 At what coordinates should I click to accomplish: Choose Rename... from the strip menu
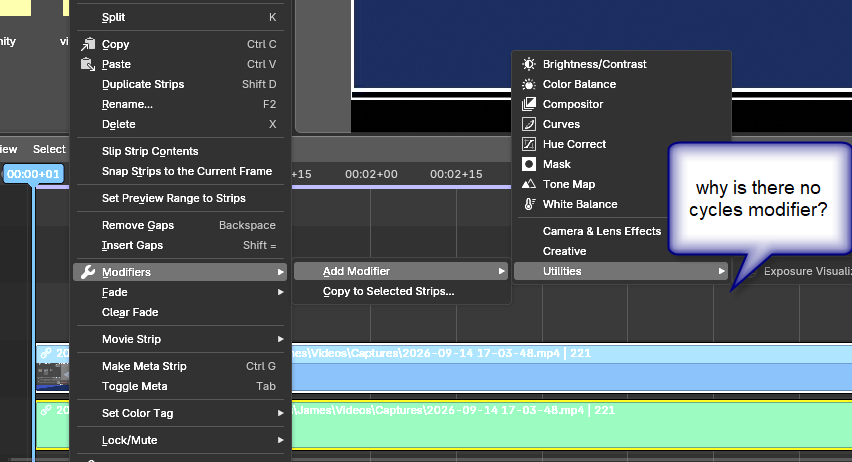[180, 104]
